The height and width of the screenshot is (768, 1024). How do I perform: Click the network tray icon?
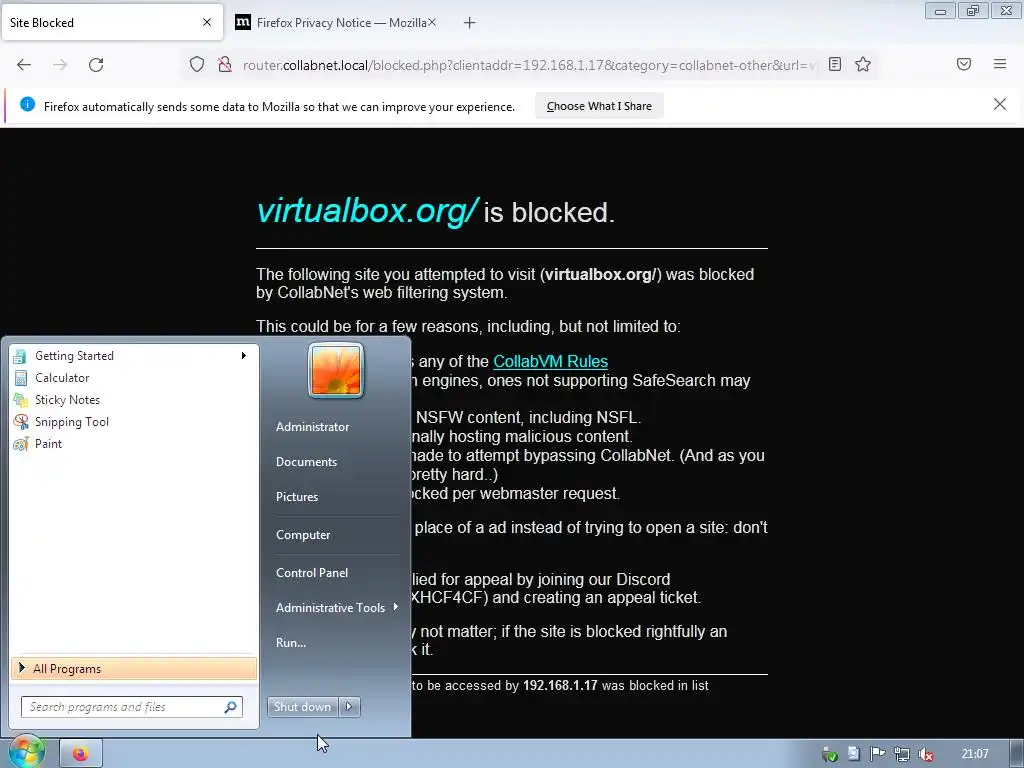tap(902, 754)
